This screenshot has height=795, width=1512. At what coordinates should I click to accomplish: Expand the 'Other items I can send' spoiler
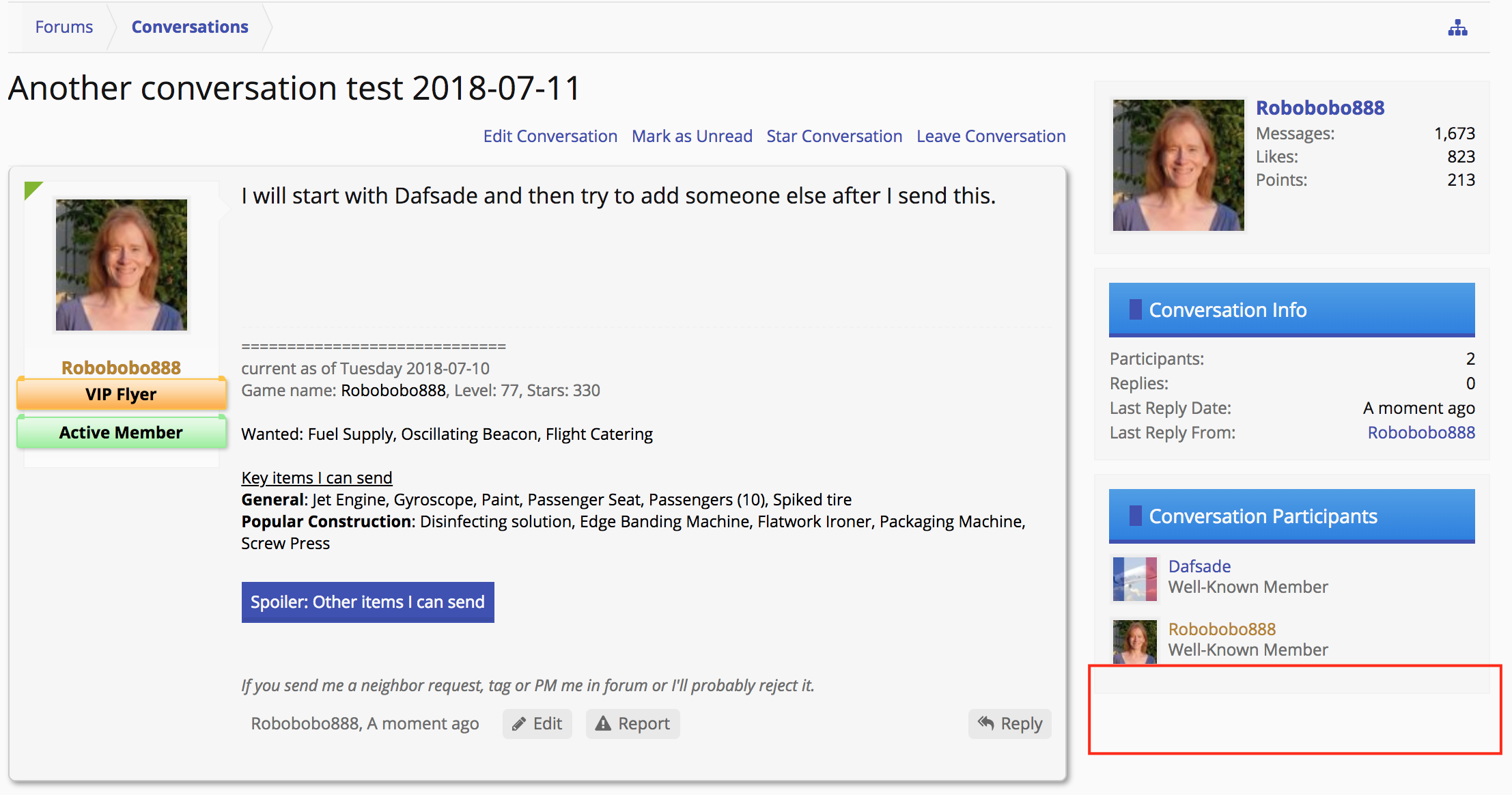(367, 602)
